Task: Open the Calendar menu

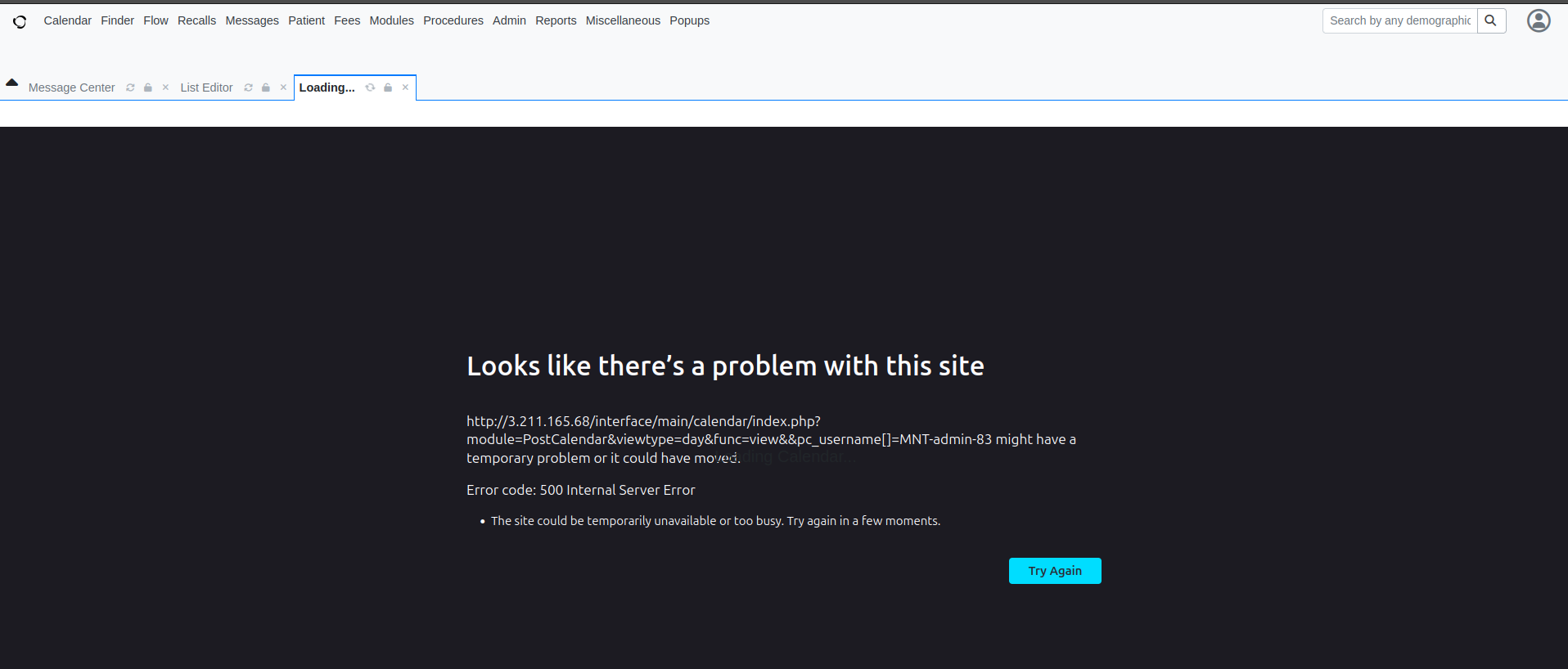Action: pos(67,20)
